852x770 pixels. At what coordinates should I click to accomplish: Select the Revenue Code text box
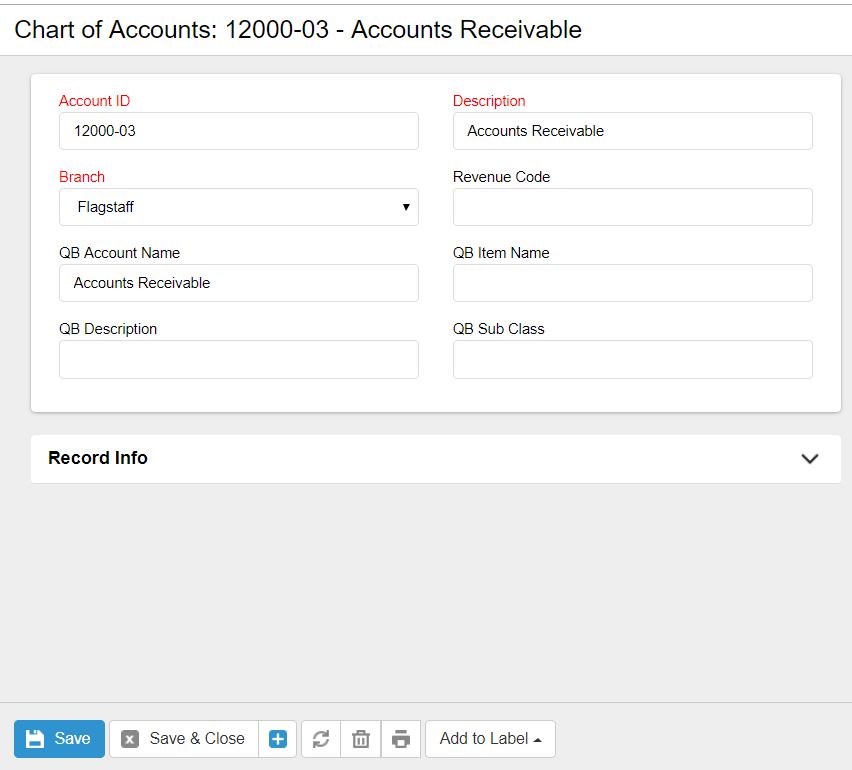coord(632,207)
